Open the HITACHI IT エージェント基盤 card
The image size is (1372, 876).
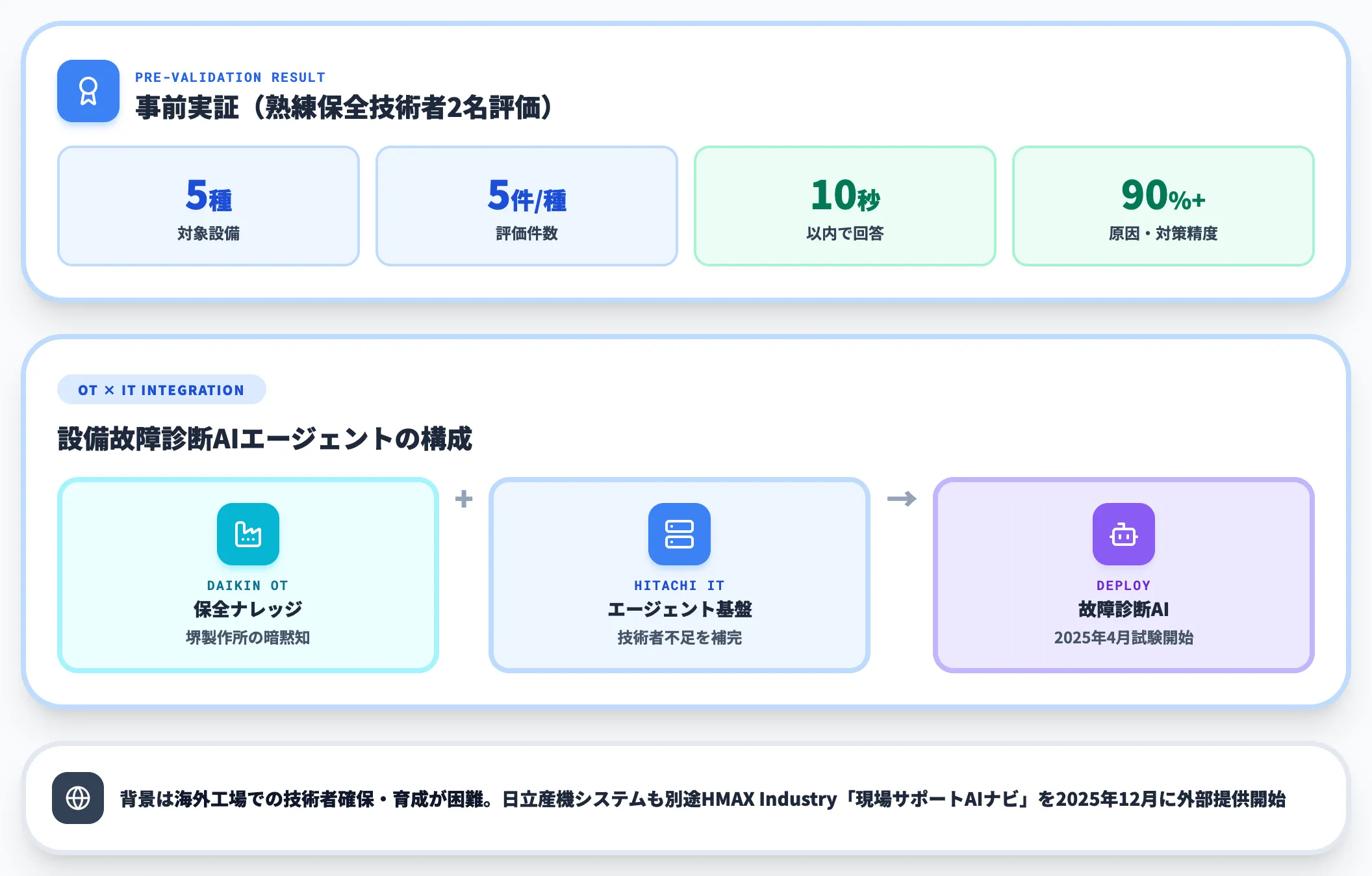click(680, 575)
